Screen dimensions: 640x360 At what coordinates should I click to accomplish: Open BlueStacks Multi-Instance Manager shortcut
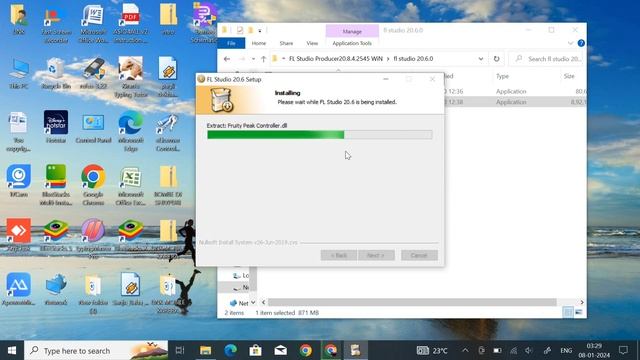(x=56, y=184)
